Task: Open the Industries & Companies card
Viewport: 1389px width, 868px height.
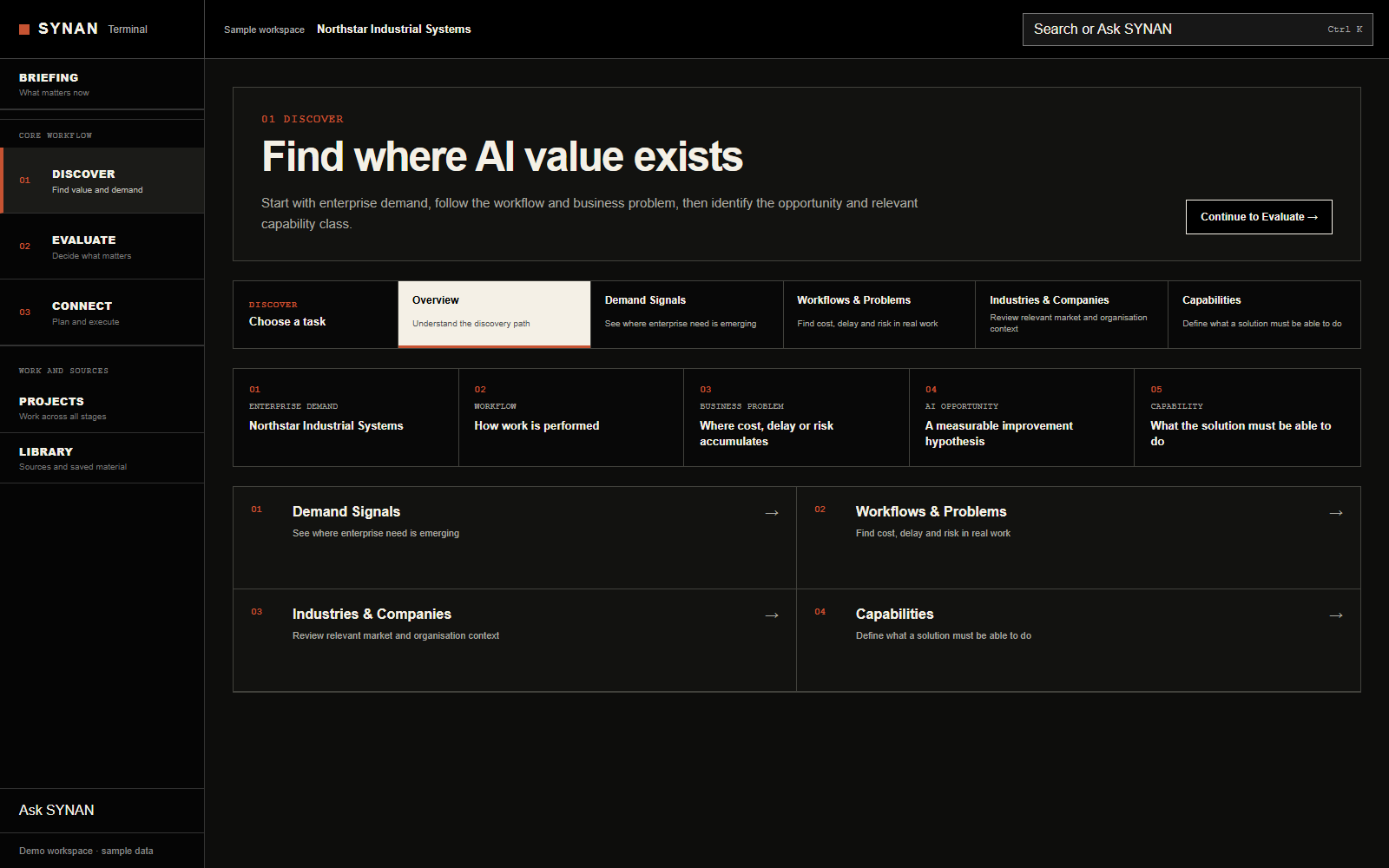Action: tap(515, 640)
